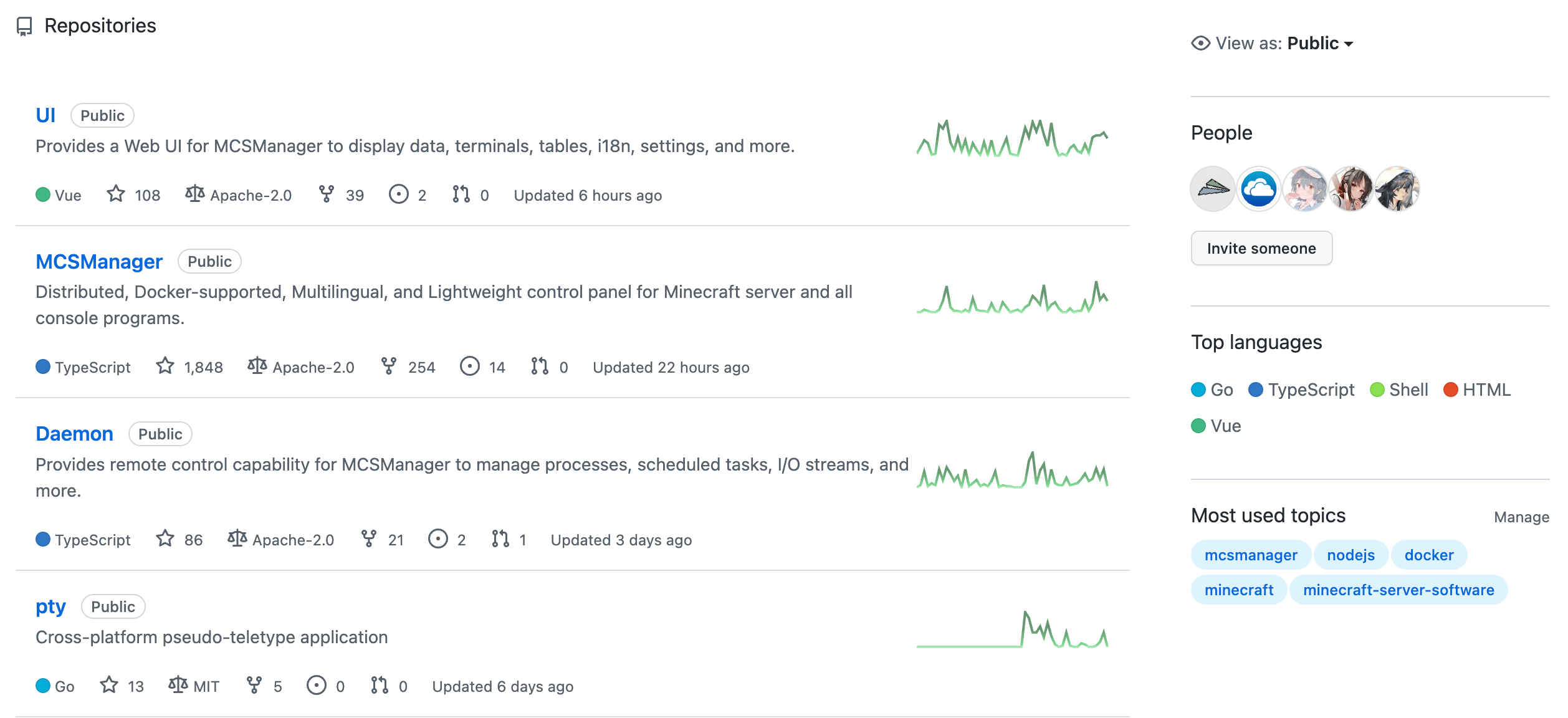The height and width of the screenshot is (718, 1568).
Task: Select the mcsmanager topic tag
Action: click(1251, 555)
